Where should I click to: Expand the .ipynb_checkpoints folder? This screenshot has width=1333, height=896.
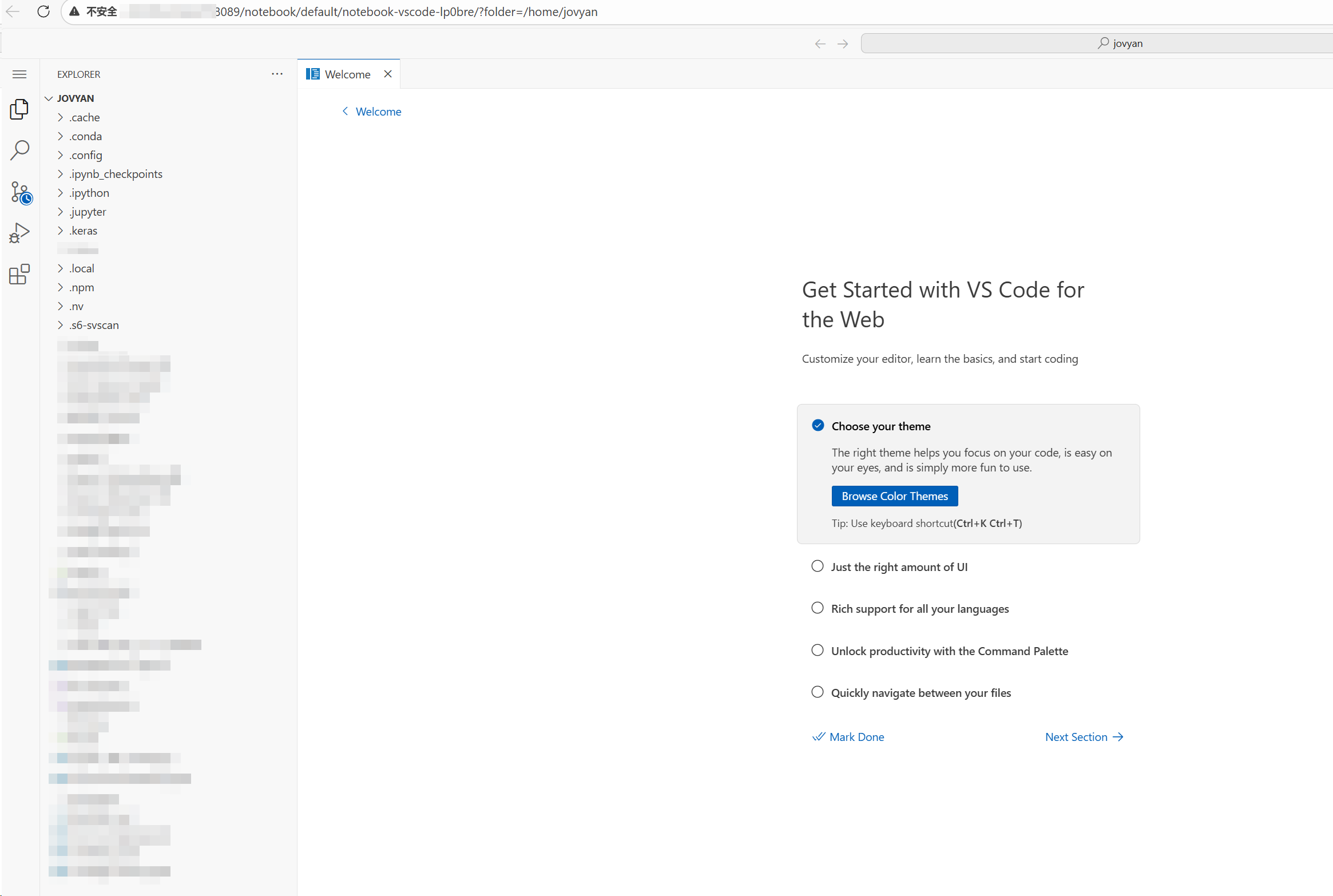(116, 174)
